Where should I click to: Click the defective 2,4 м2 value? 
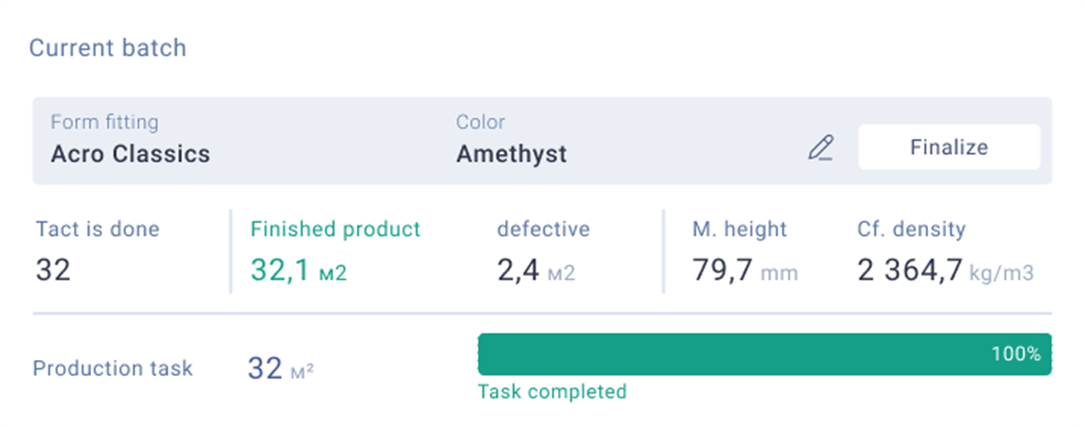pyautogui.click(x=536, y=271)
